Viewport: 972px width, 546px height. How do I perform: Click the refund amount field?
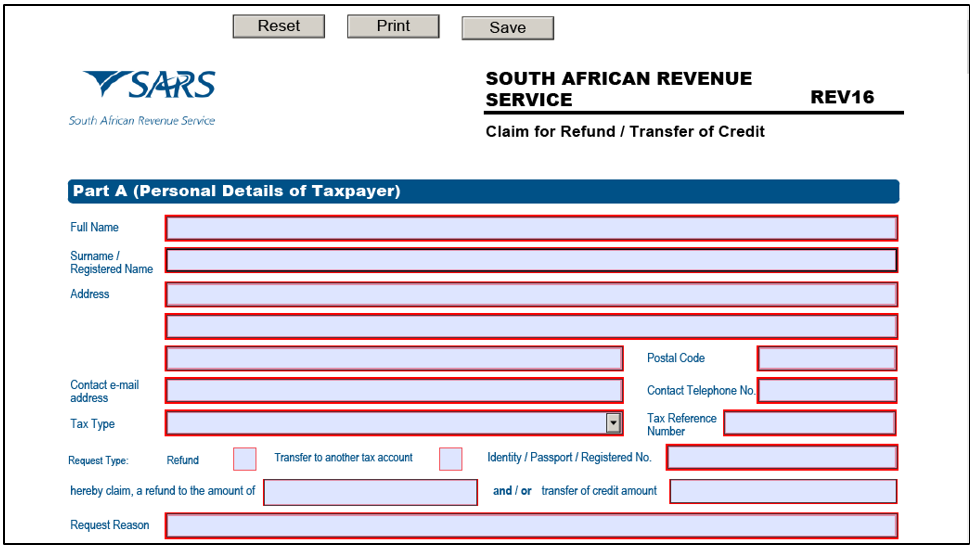(x=371, y=492)
